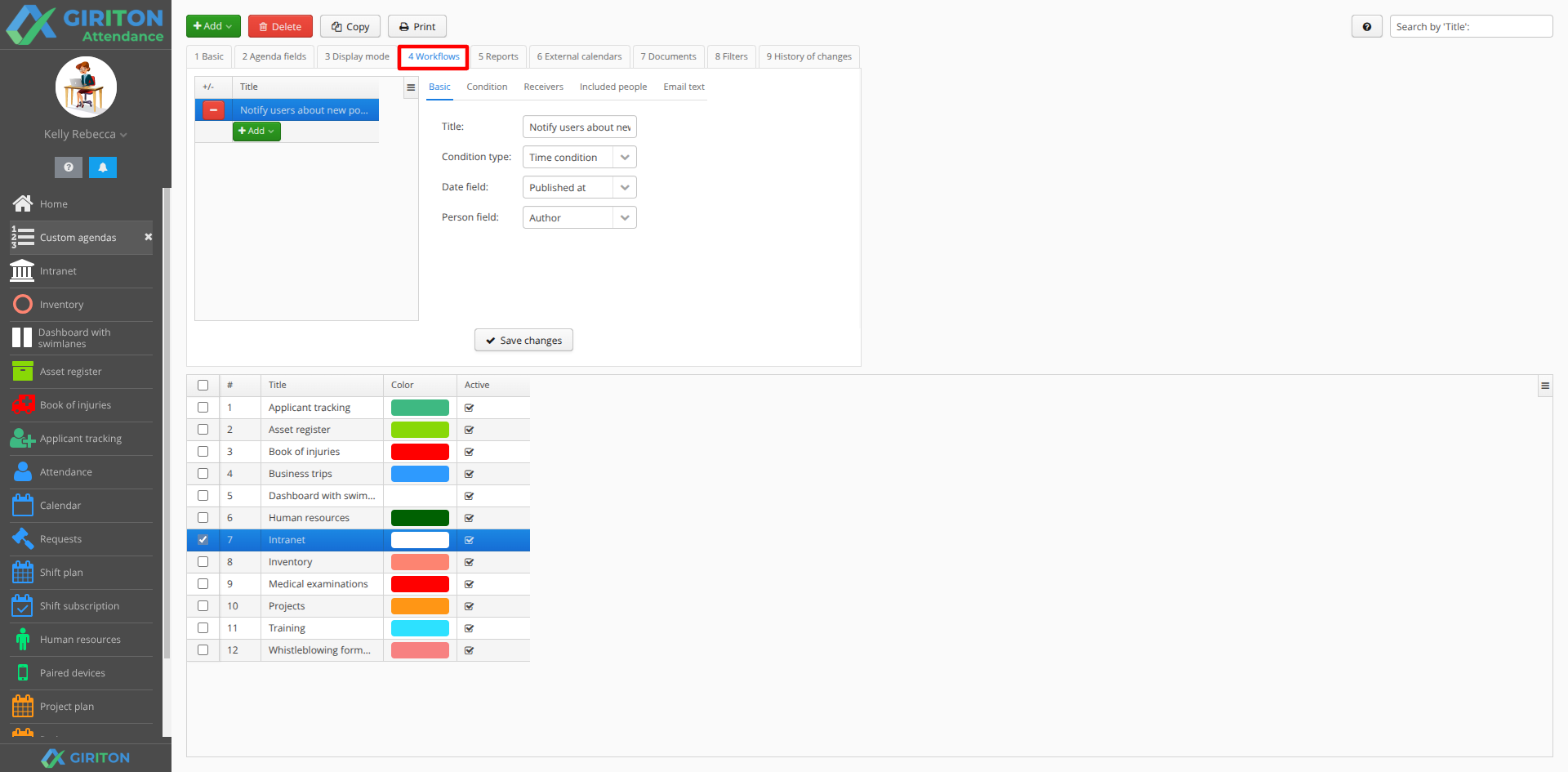Click the Custom agendas list icon
The height and width of the screenshot is (772, 1568).
[23, 237]
